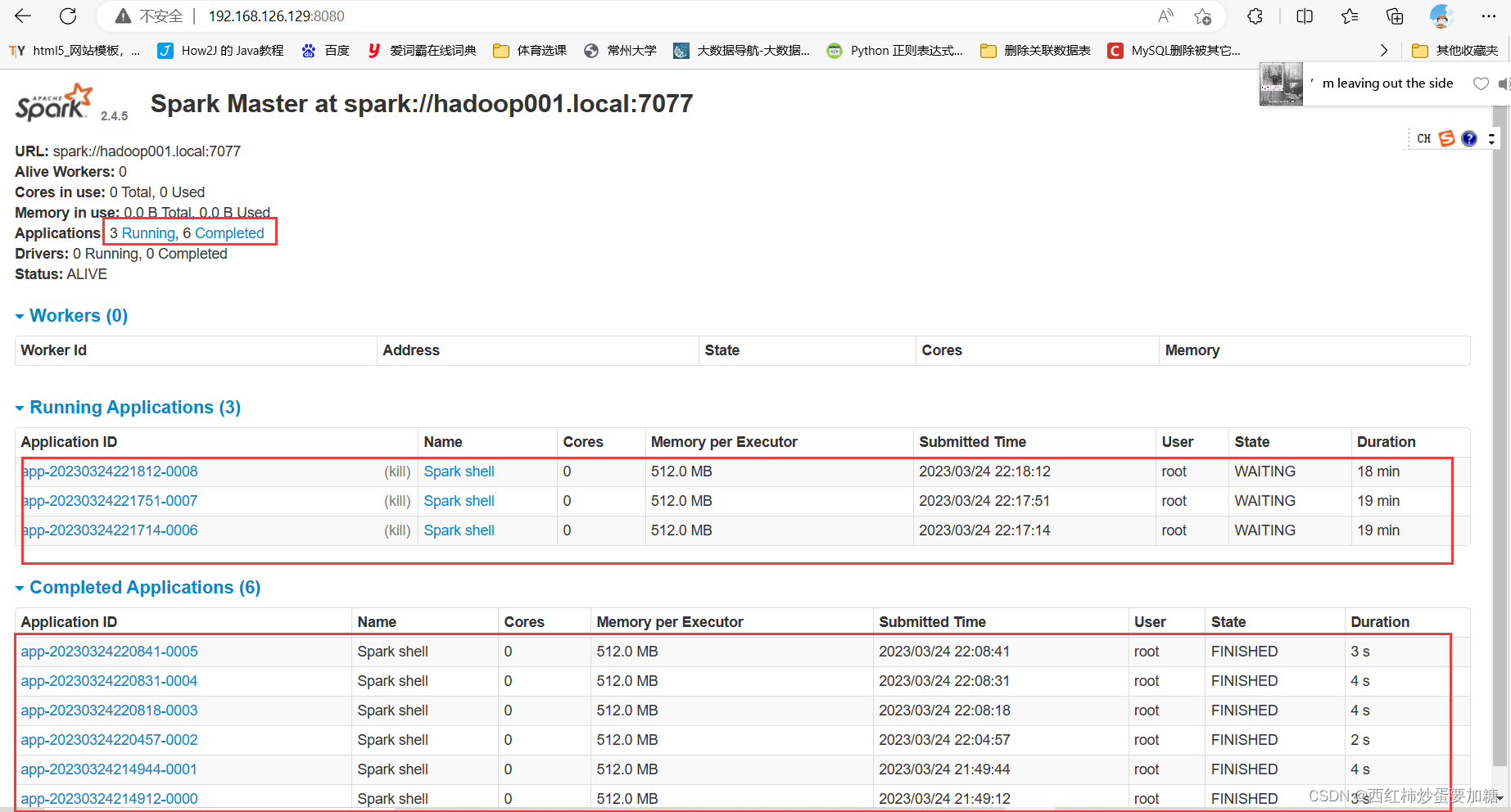
Task: Open Spark shell link for app 0007
Action: coord(459,501)
